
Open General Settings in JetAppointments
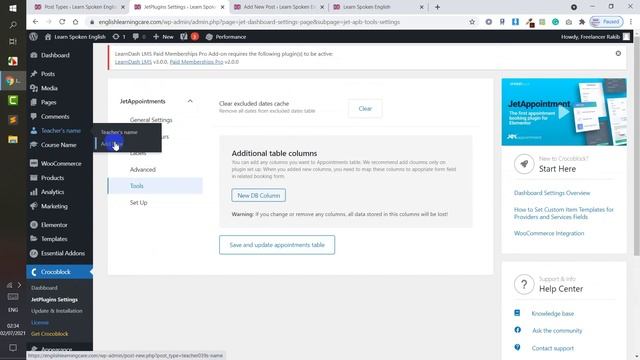click(151, 120)
